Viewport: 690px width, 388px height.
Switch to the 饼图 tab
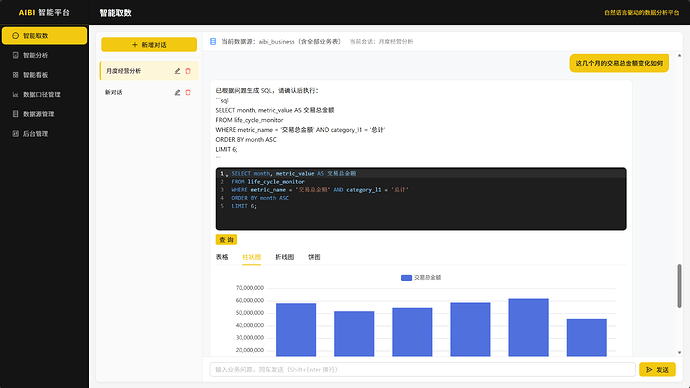314,257
